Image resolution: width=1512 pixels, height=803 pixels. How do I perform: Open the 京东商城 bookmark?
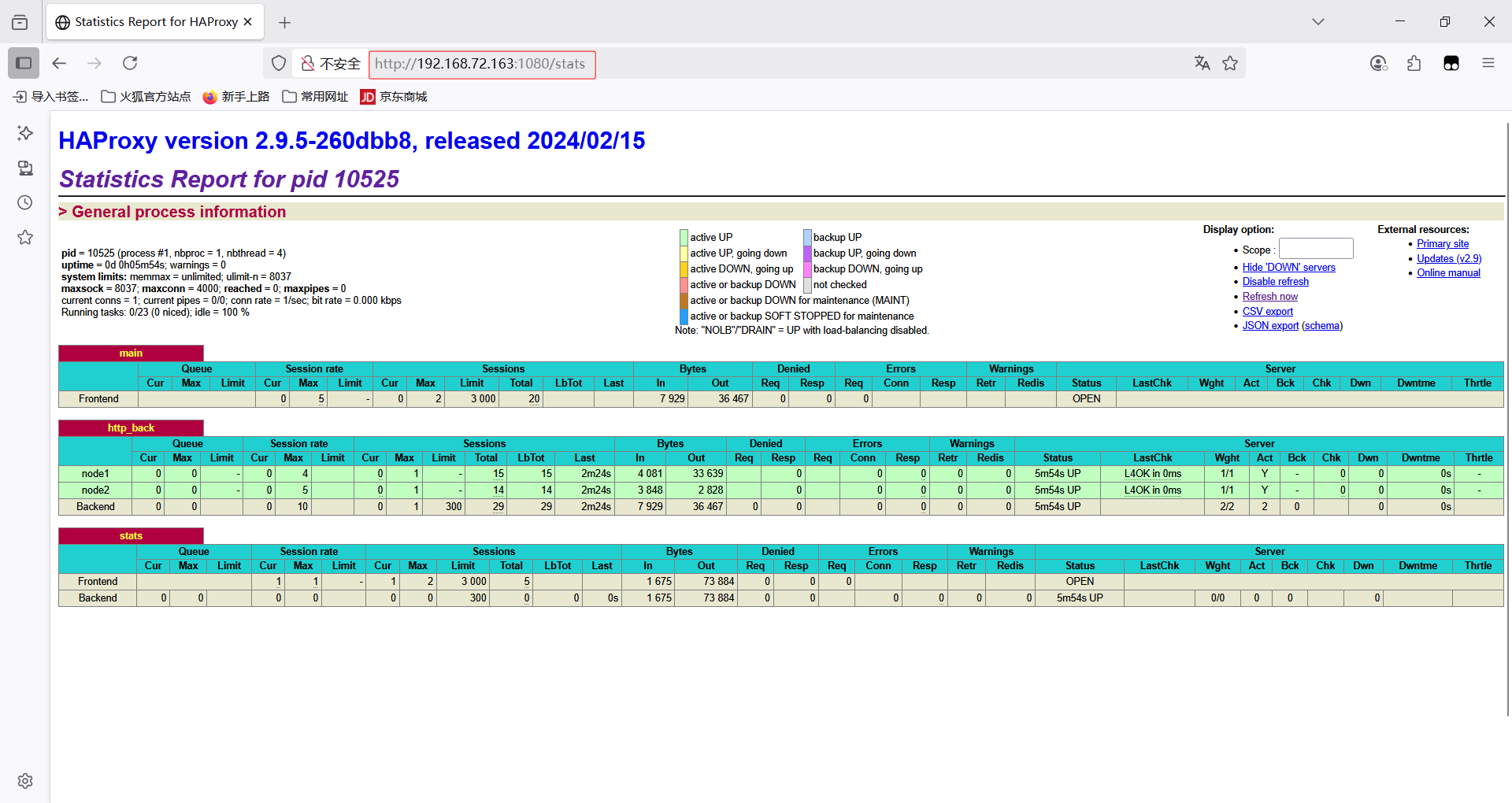coord(393,97)
